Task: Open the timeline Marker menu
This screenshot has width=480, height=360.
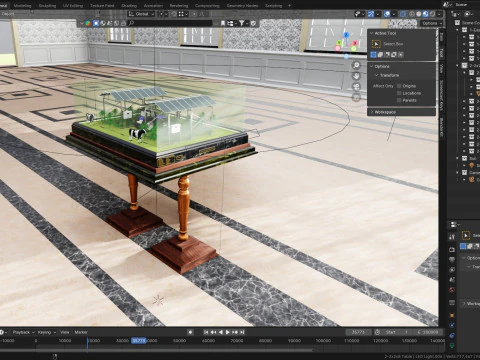Action: click(x=81, y=332)
